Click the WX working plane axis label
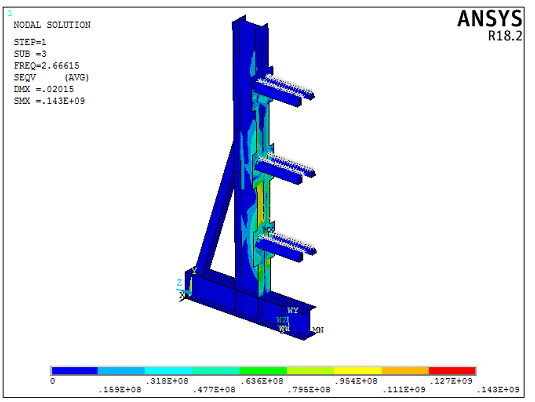 pos(284,329)
